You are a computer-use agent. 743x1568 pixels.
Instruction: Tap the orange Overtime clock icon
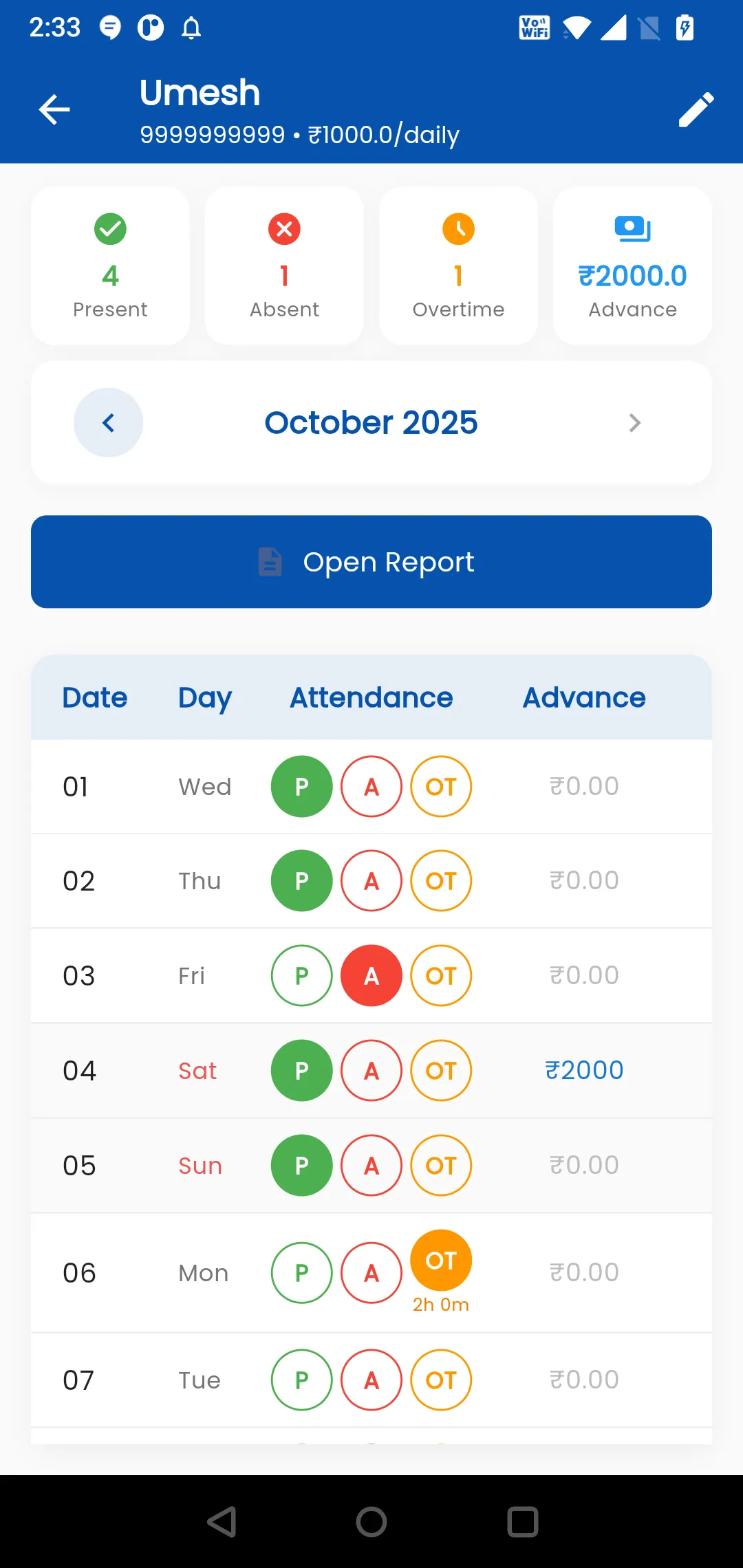click(x=458, y=229)
